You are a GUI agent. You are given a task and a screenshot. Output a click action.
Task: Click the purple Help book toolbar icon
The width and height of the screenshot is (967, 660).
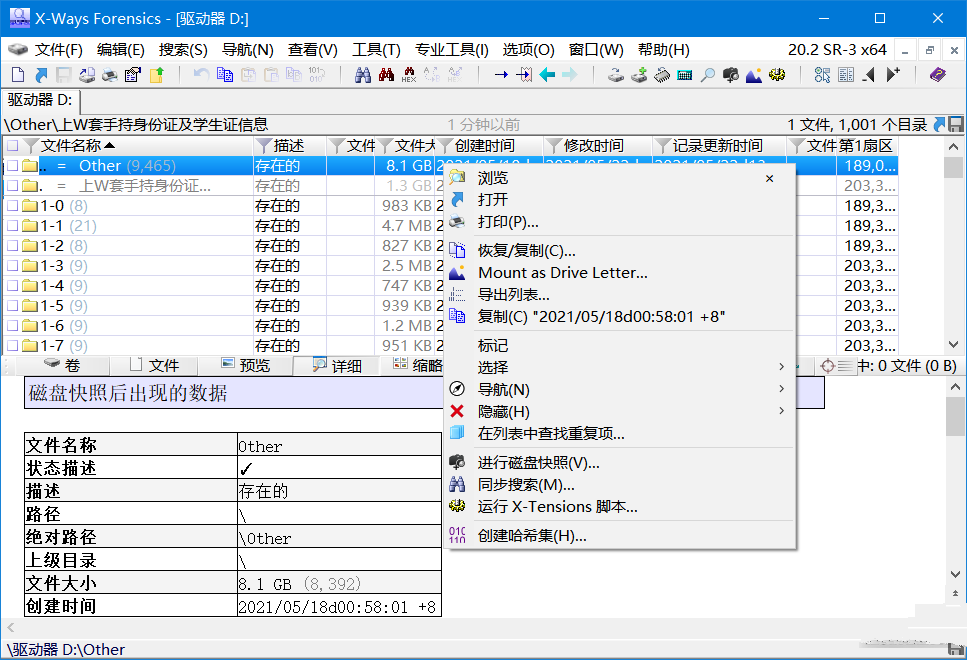coord(938,75)
